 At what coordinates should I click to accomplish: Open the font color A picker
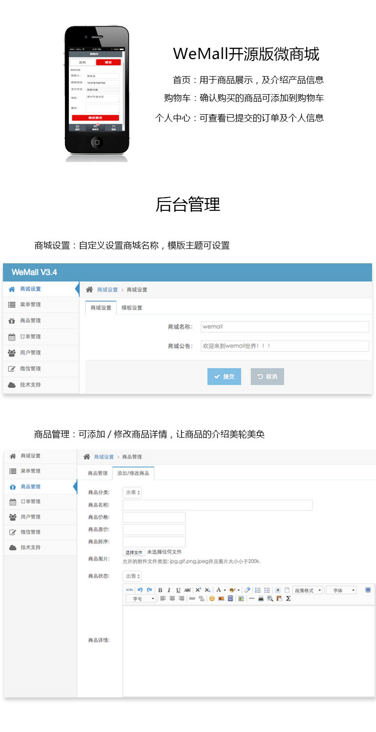pyautogui.click(x=219, y=590)
